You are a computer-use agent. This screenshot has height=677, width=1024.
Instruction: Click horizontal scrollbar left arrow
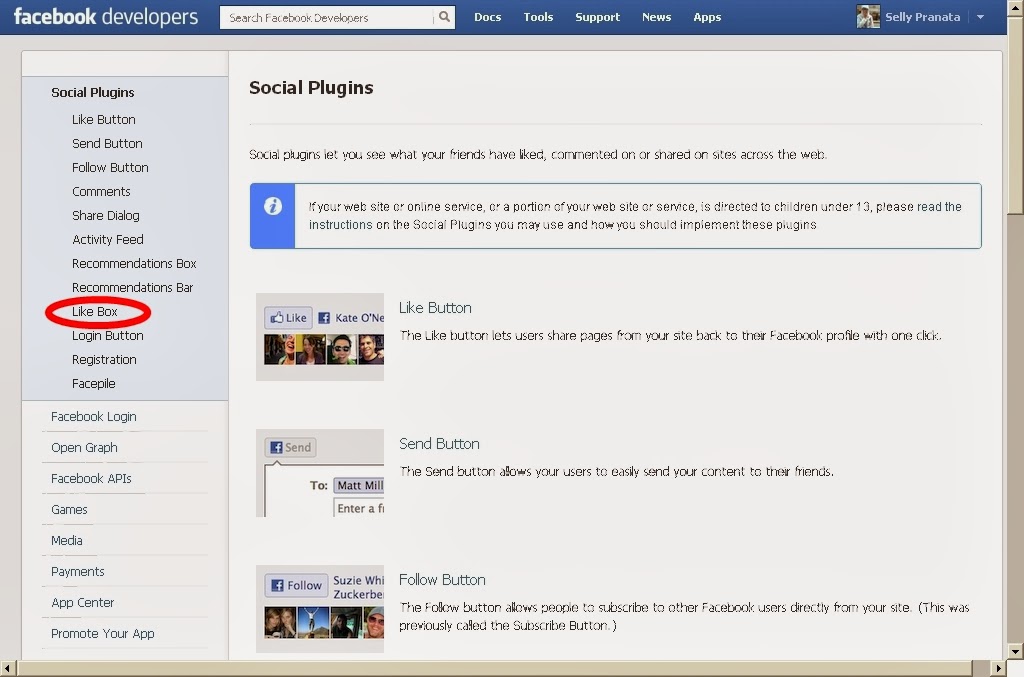click(x=7, y=669)
